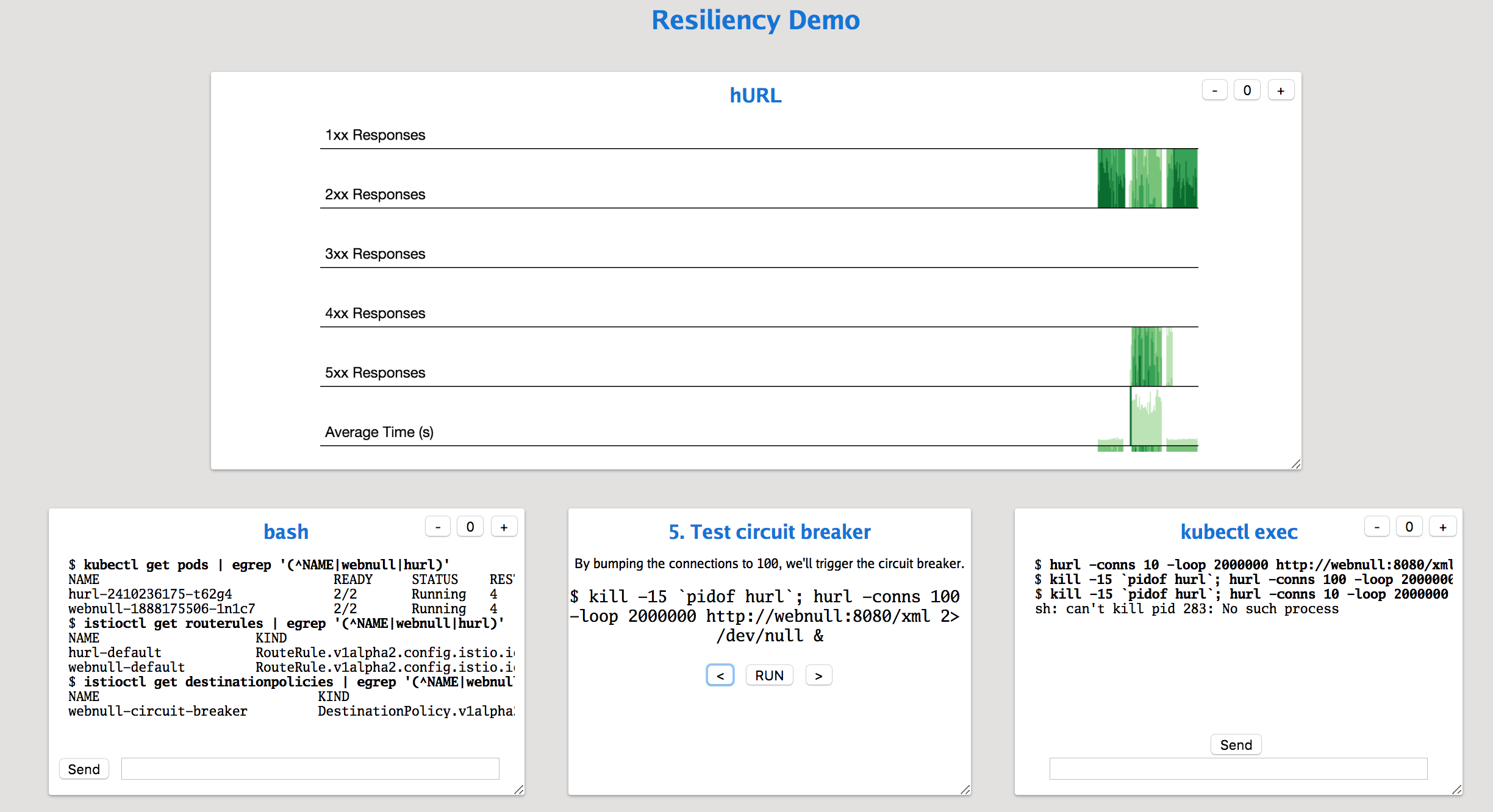Go to previous demo step
Image resolution: width=1493 pixels, height=812 pixels.
pos(720,675)
